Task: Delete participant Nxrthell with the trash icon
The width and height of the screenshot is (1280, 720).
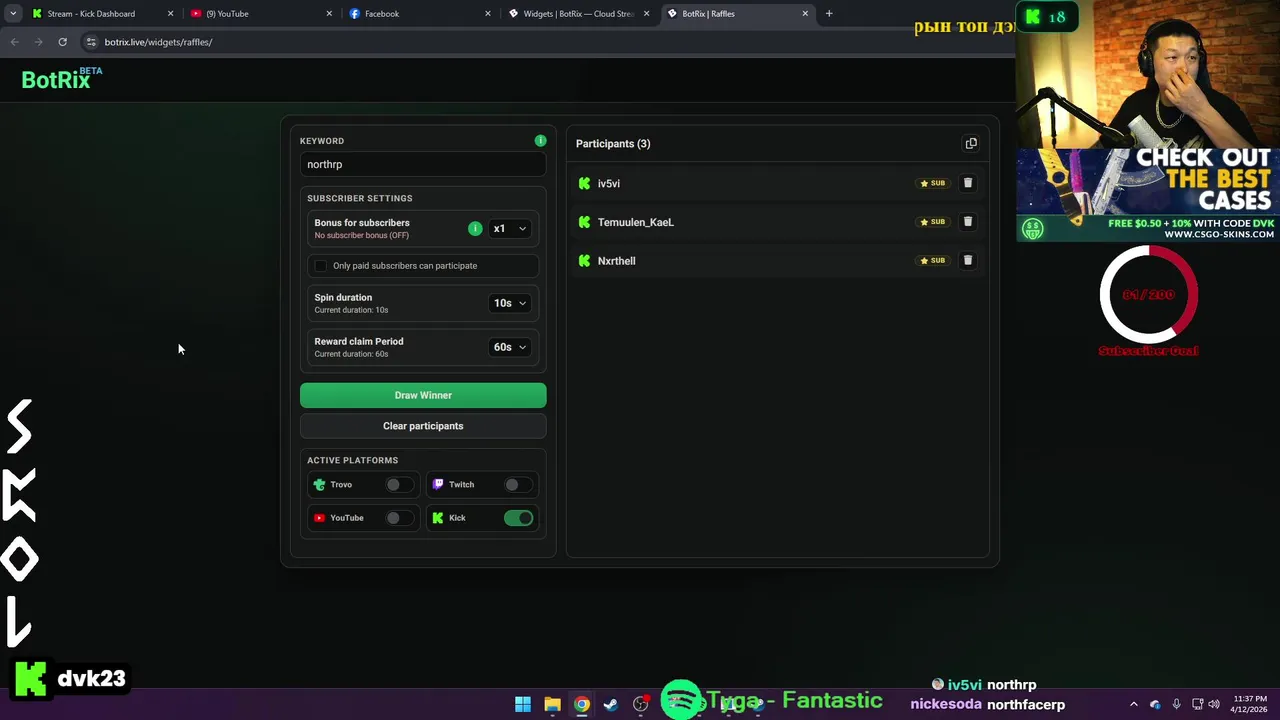Action: click(x=967, y=260)
